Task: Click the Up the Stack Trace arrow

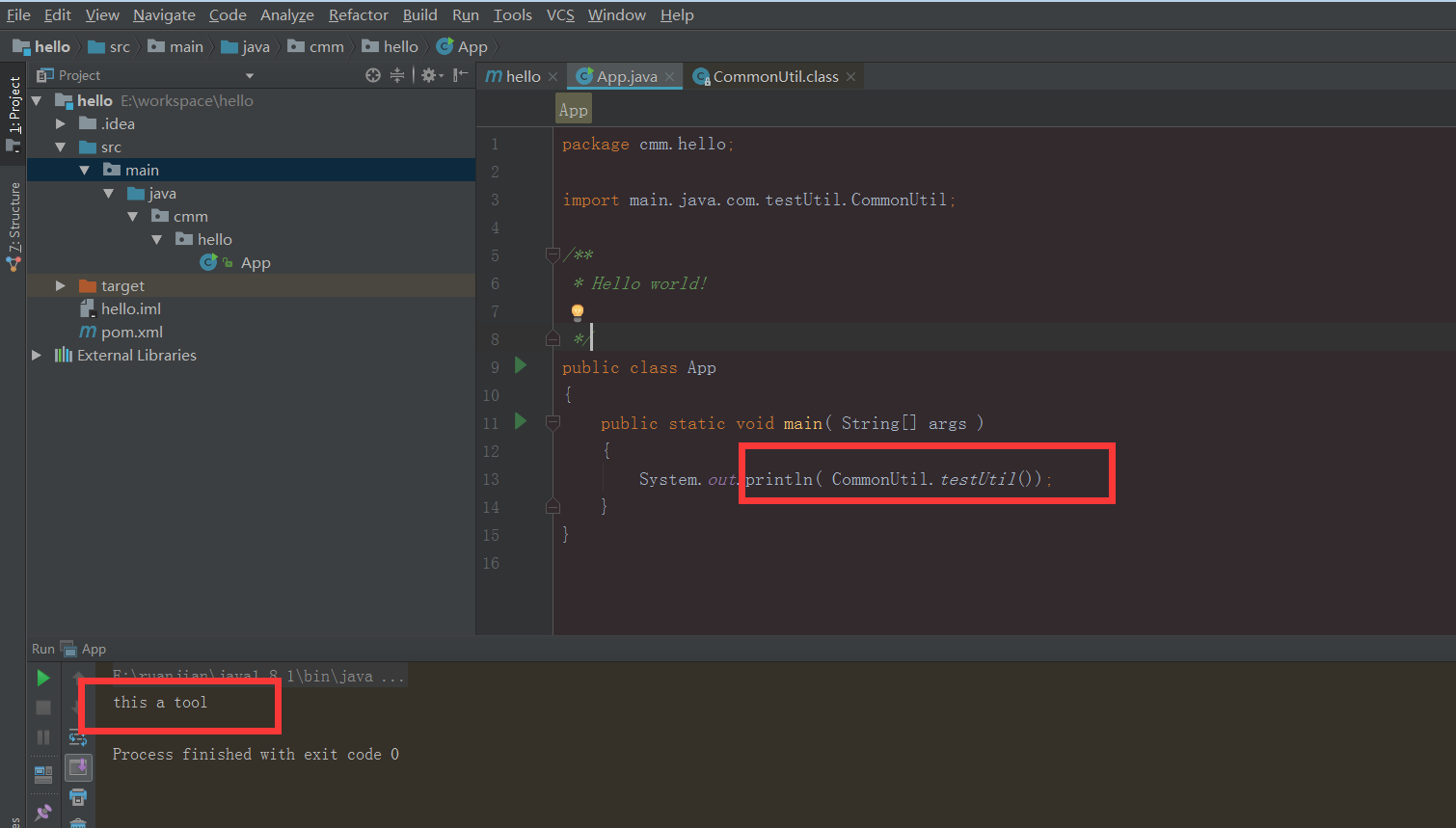Action: click(x=78, y=679)
